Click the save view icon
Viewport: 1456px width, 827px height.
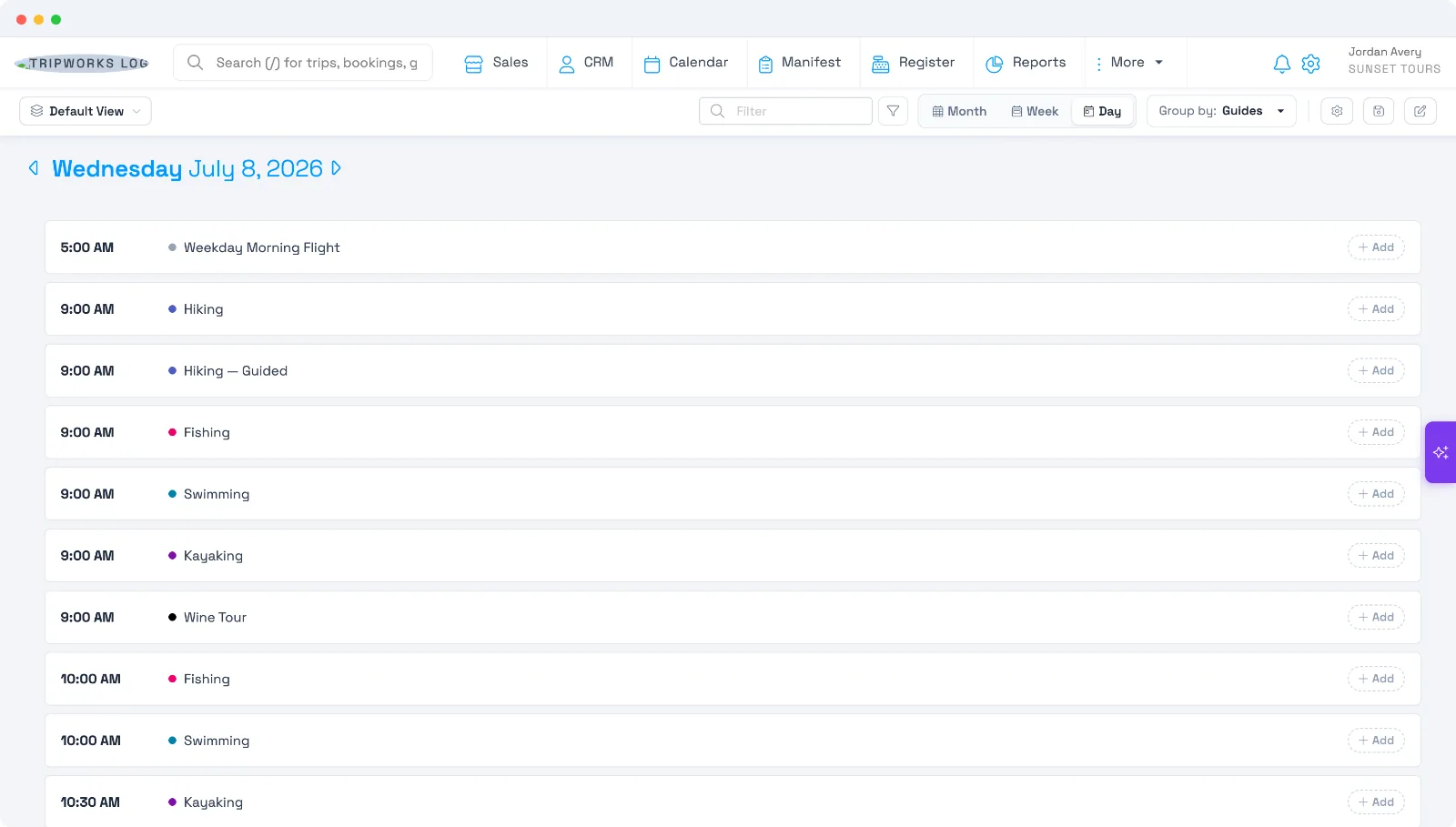click(1379, 111)
